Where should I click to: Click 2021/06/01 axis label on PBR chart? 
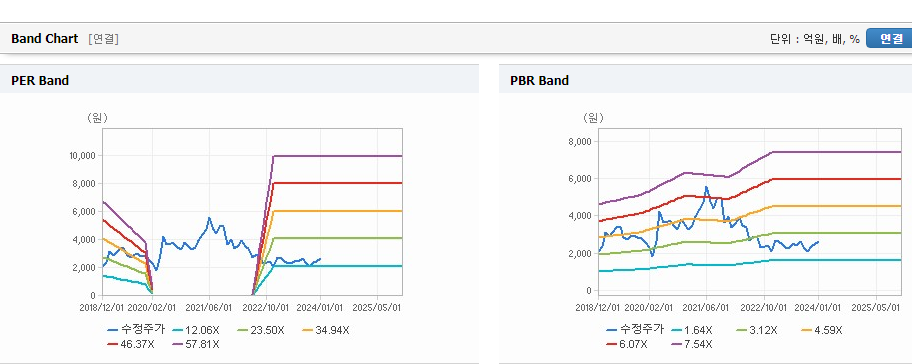click(x=706, y=307)
